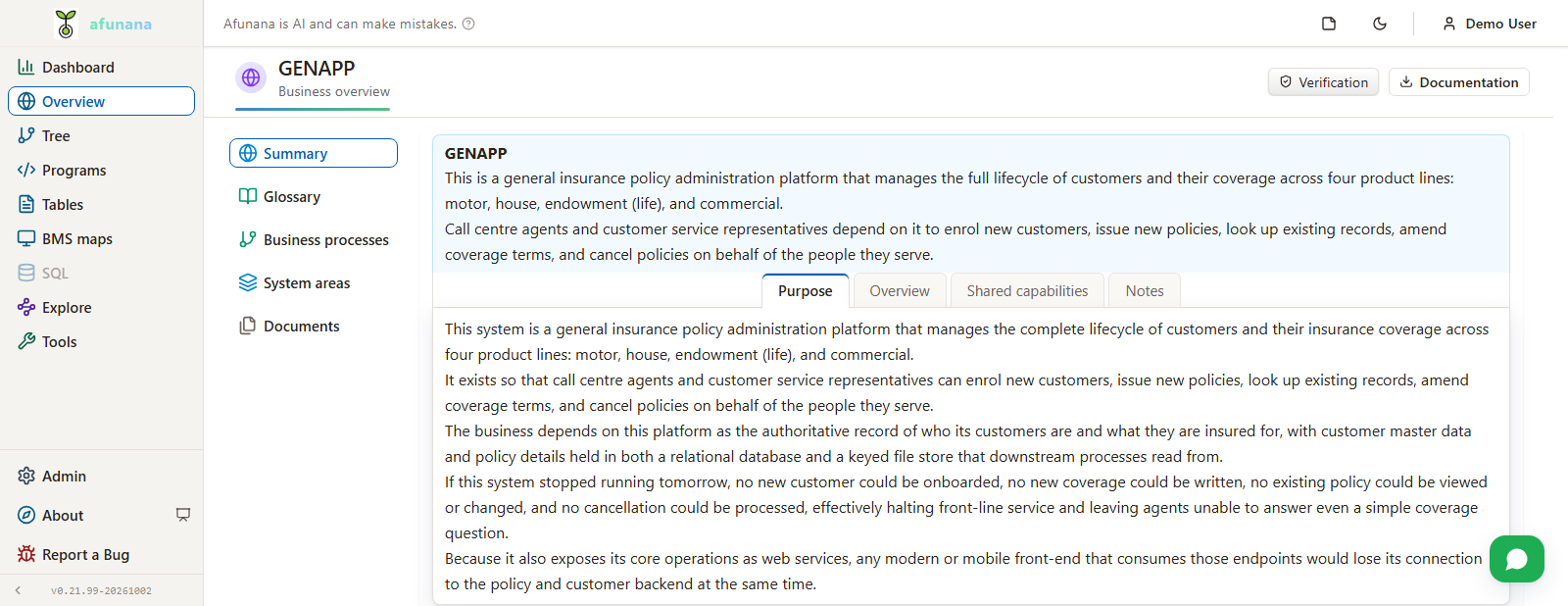The image size is (1568, 606).
Task: Switch to the Purpose tab
Action: click(806, 290)
